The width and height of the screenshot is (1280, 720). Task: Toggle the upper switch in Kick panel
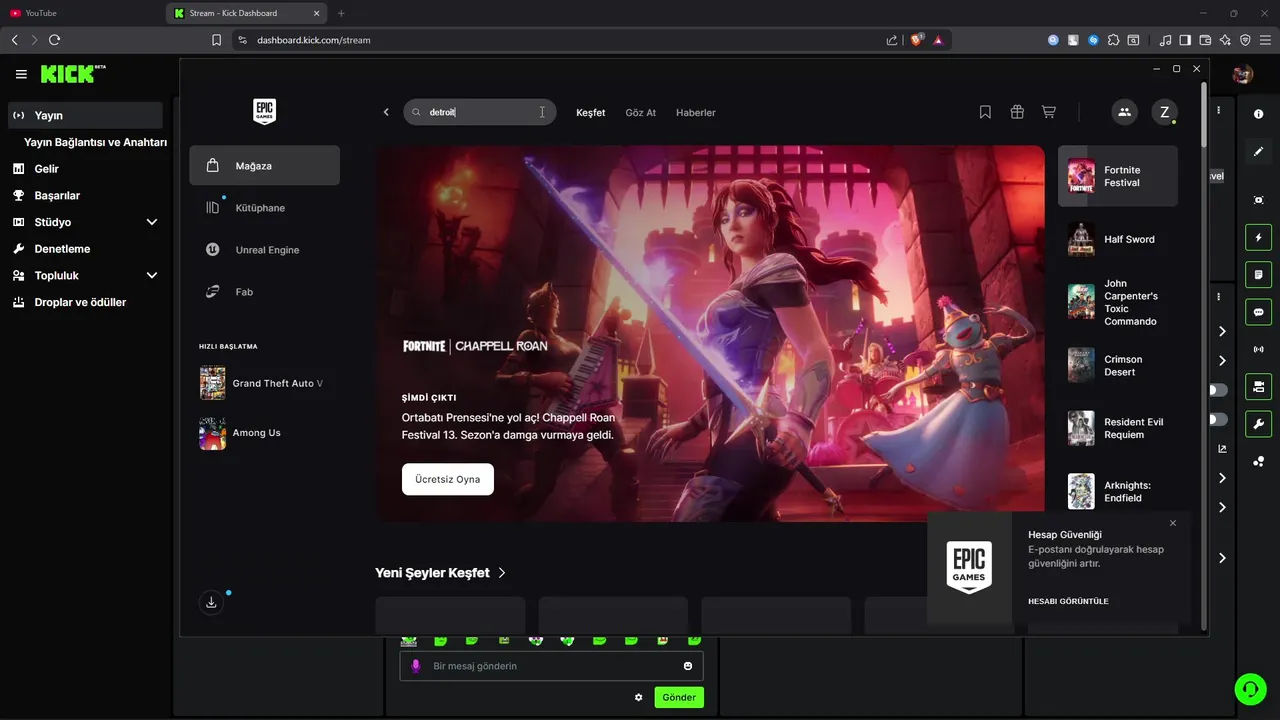(1217, 390)
